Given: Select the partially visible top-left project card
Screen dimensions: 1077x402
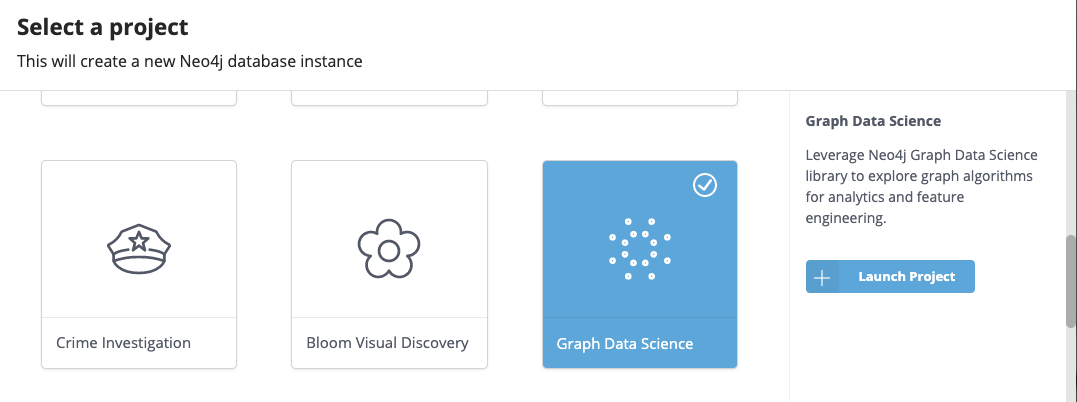Looking at the screenshot, I should click(139, 97).
